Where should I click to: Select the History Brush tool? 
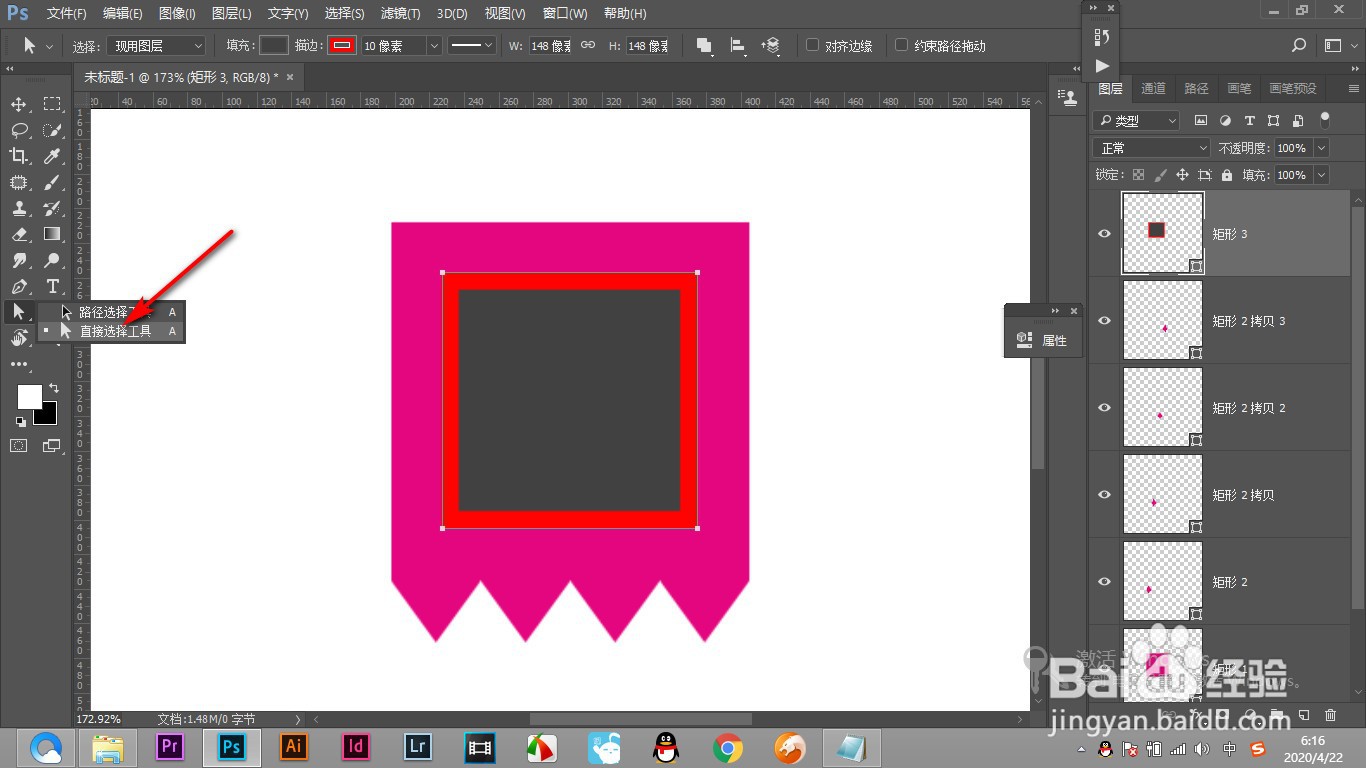(52, 208)
